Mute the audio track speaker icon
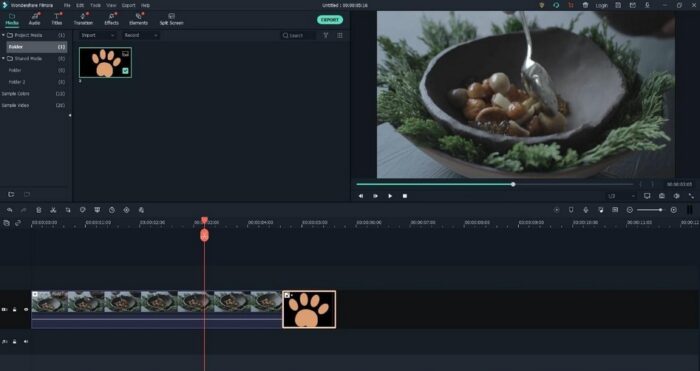Screen dimensions: 700x371 pos(26,342)
